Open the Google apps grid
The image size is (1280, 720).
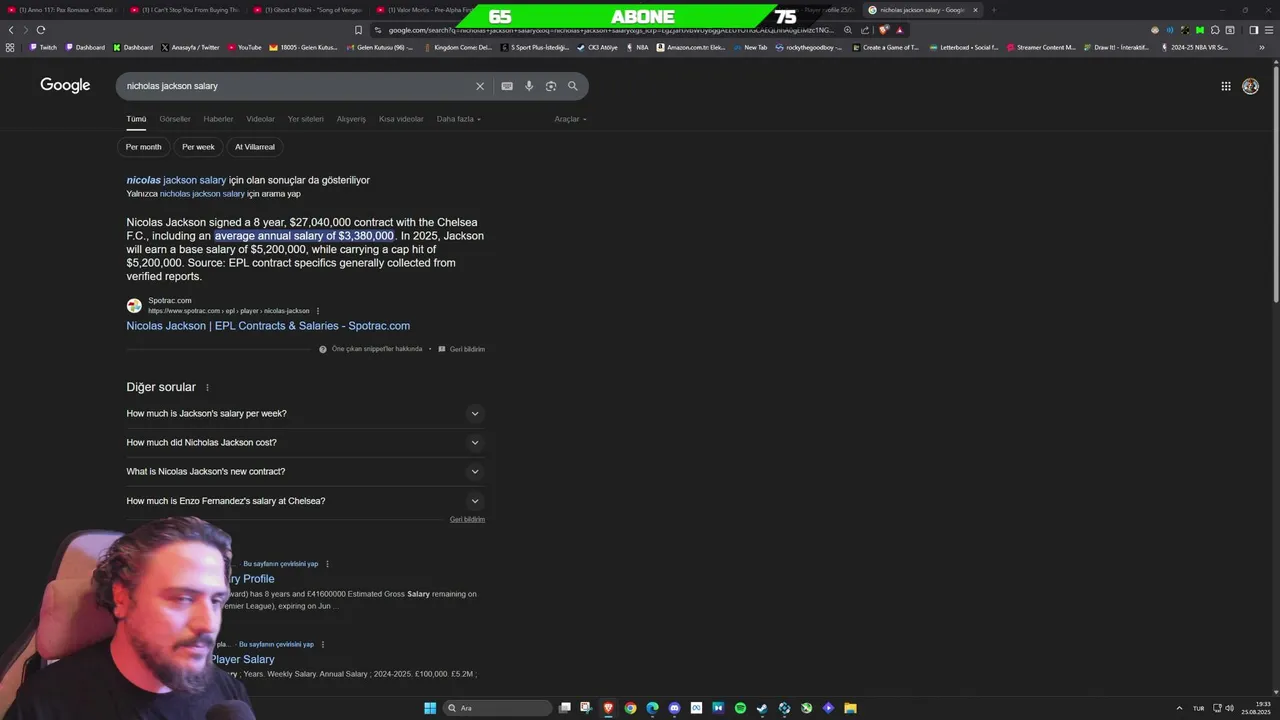(1226, 86)
